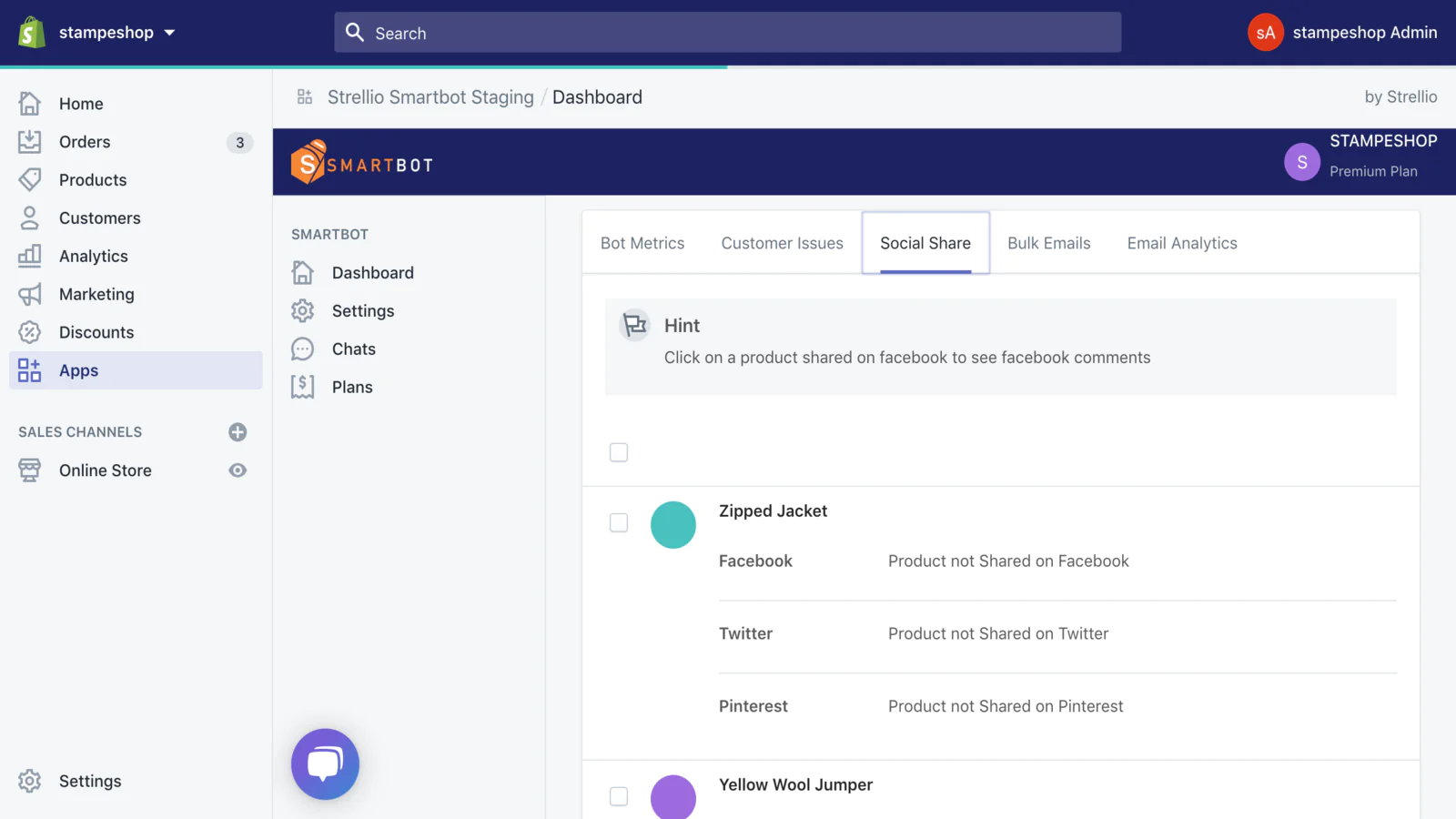
Task: Click the Smartbot Settings gear icon
Action: tap(303, 311)
